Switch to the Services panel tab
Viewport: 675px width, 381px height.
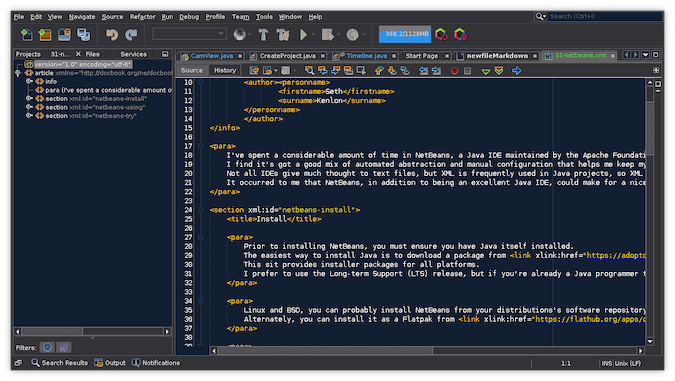pyautogui.click(x=133, y=54)
